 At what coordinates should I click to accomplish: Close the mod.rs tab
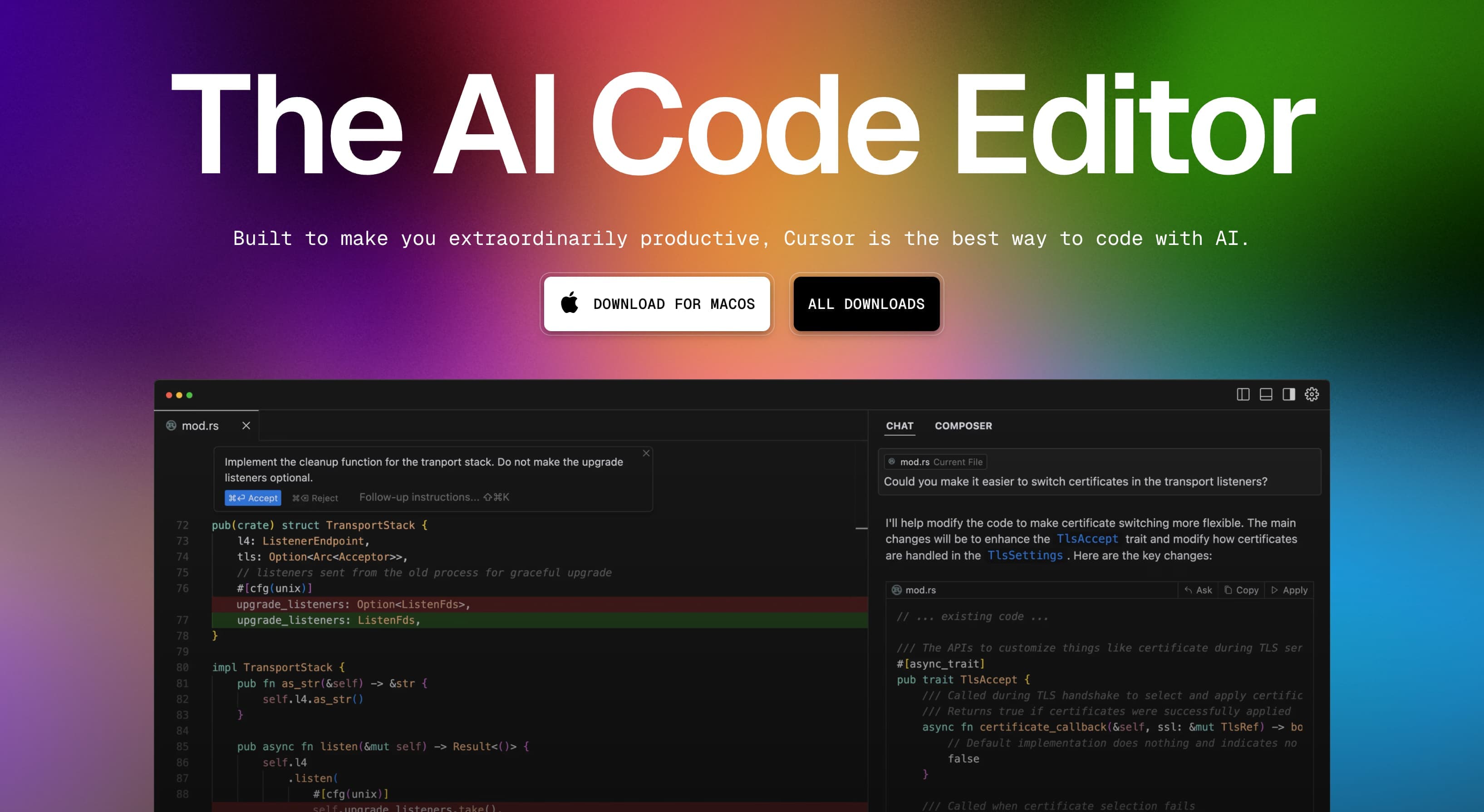pos(246,426)
